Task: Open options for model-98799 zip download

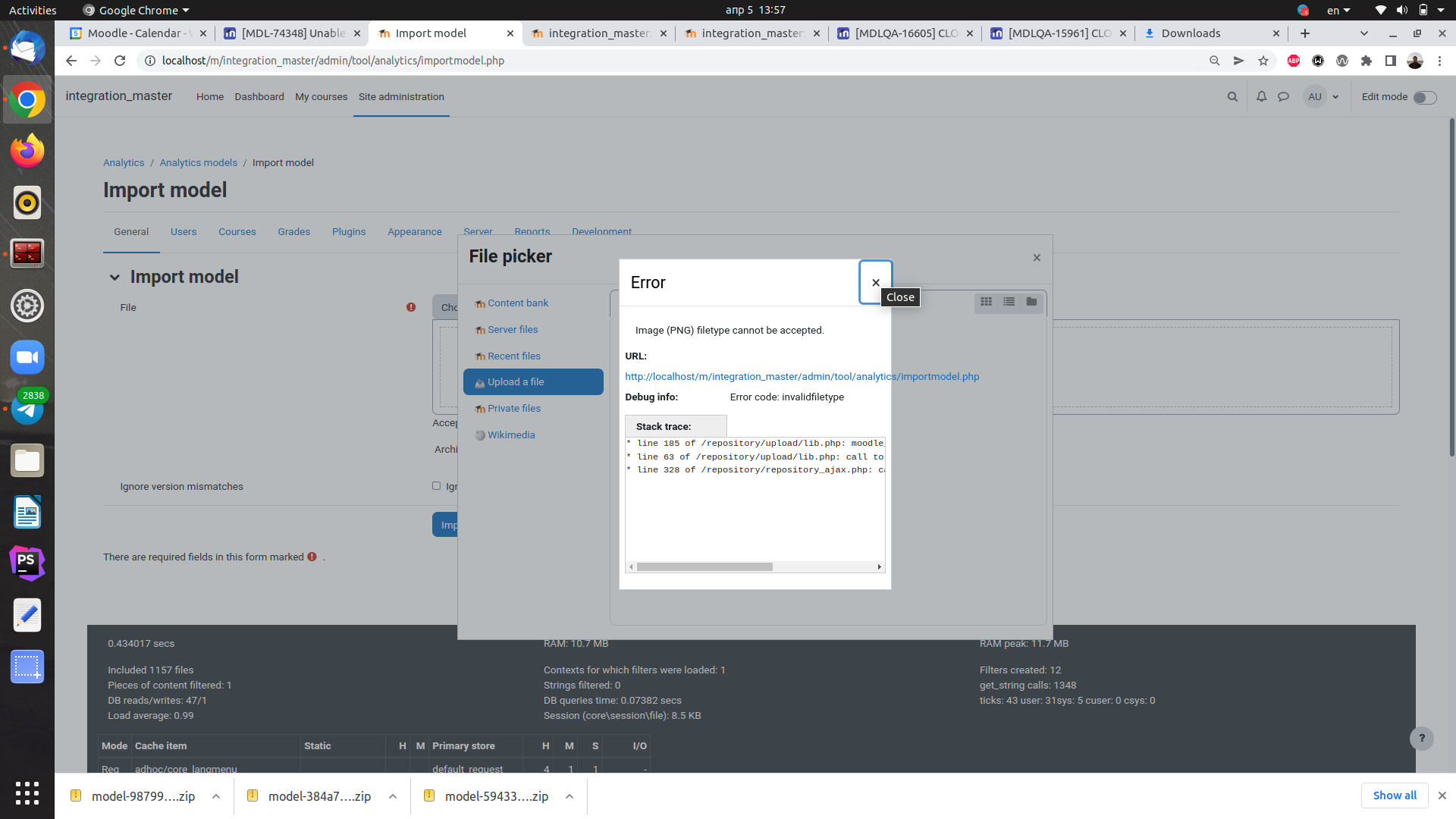Action: coord(216,796)
